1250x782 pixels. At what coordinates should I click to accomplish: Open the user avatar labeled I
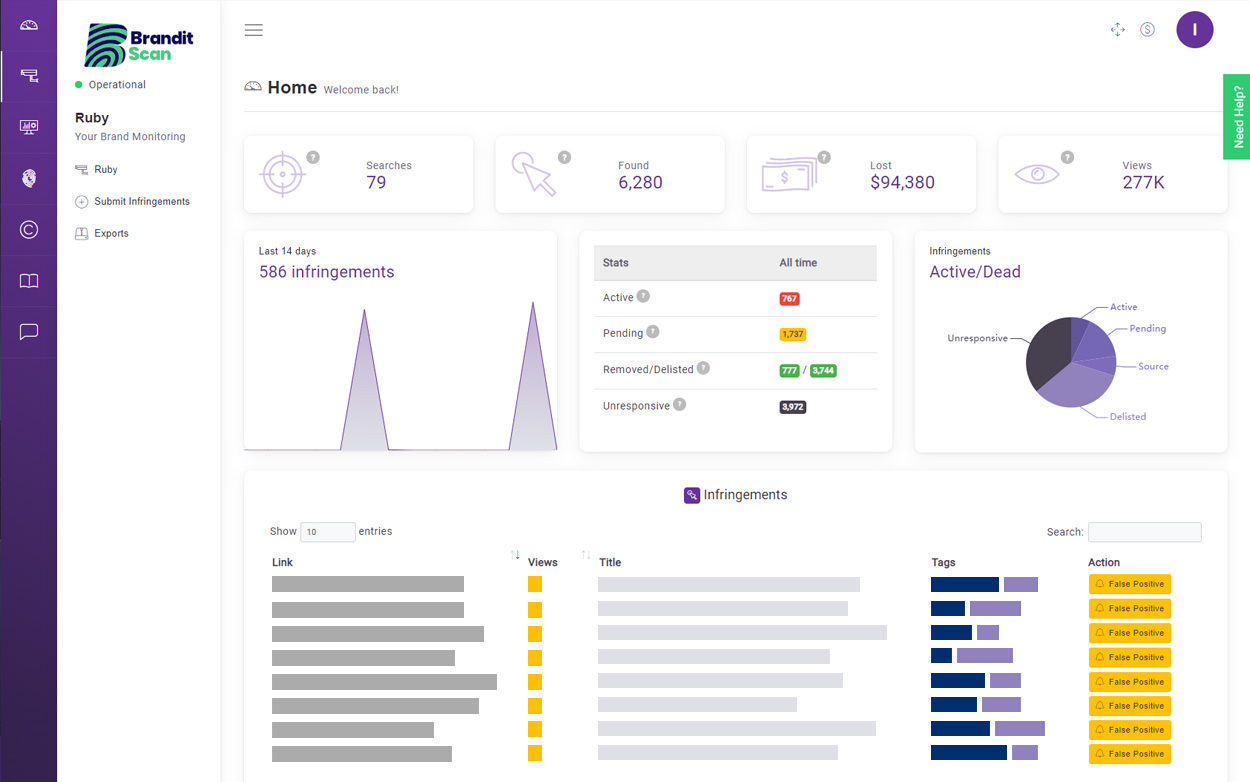(x=1195, y=30)
